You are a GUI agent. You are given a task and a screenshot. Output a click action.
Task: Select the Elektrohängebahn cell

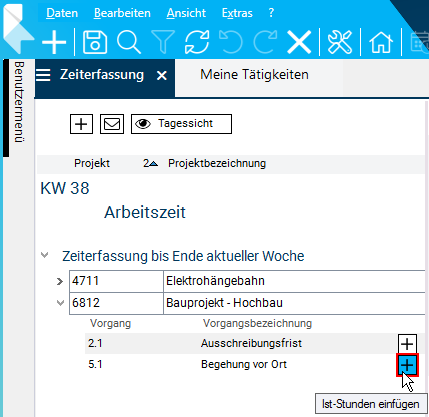pos(294,281)
